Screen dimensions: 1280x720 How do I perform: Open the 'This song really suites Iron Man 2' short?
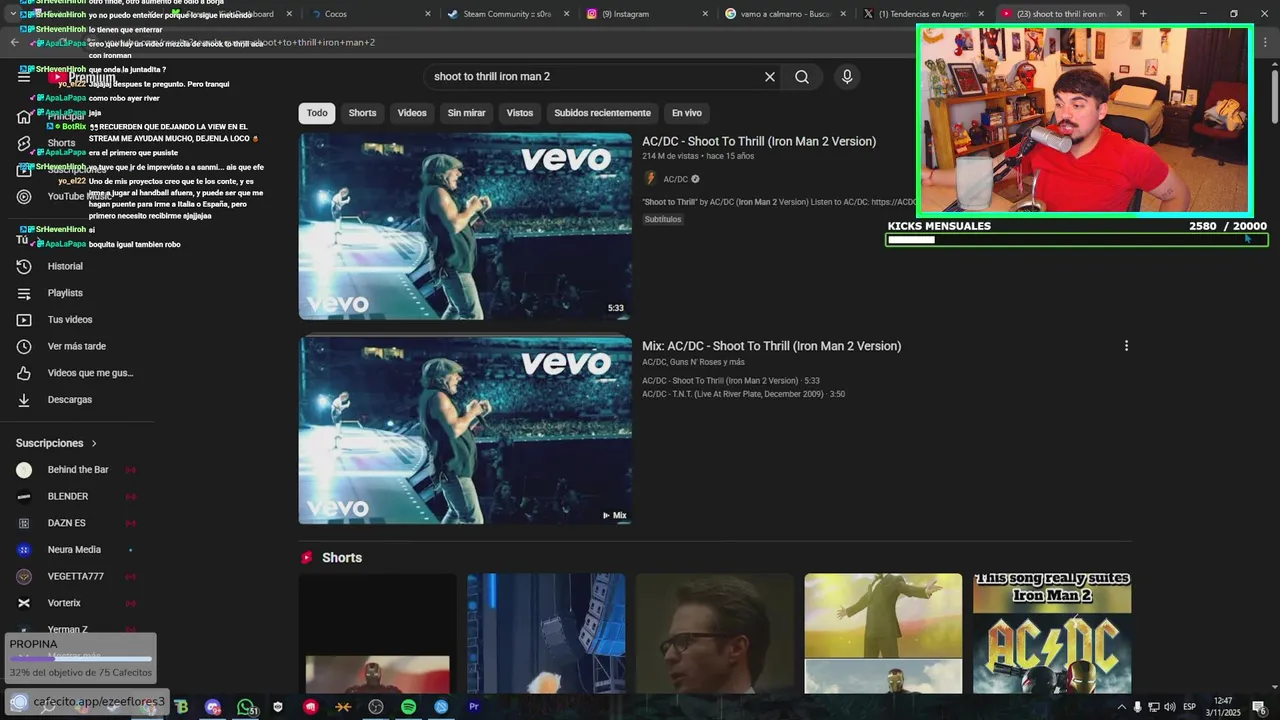tap(1052, 633)
